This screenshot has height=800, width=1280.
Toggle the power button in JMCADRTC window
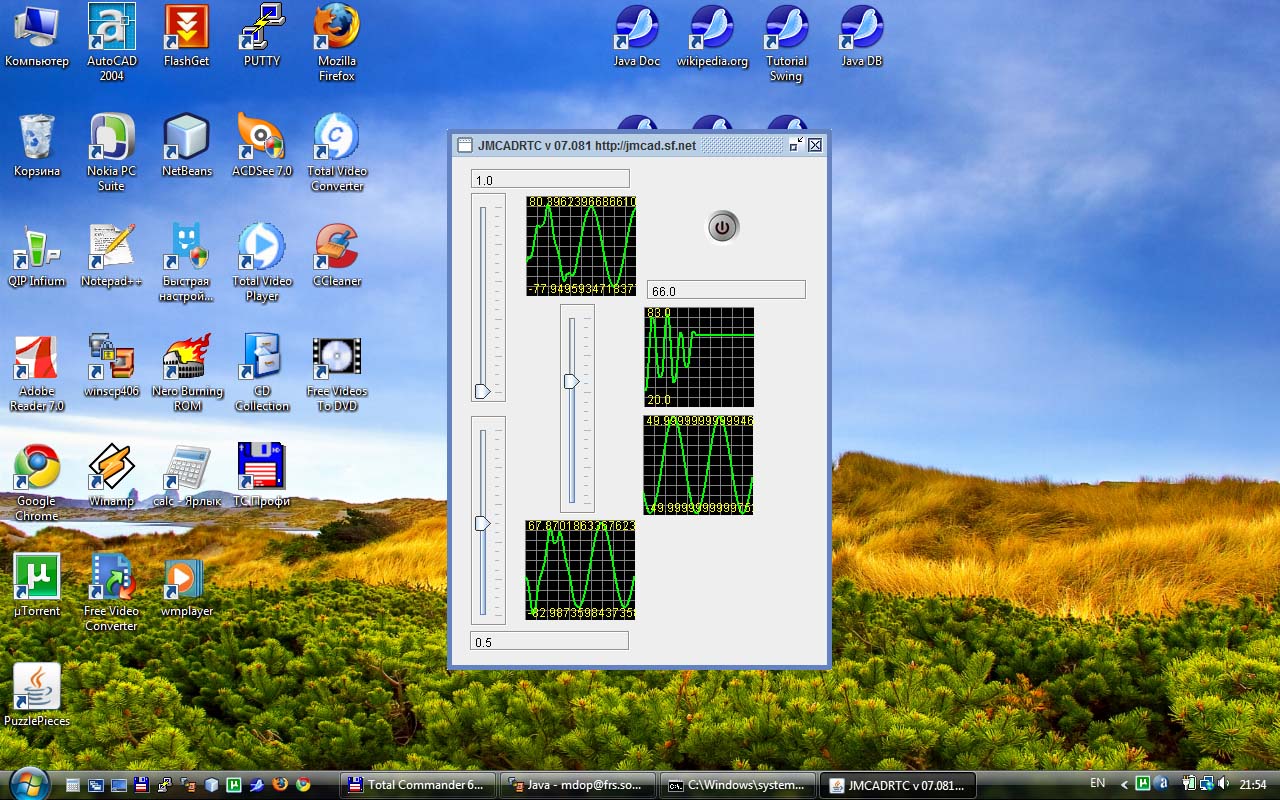pos(722,227)
